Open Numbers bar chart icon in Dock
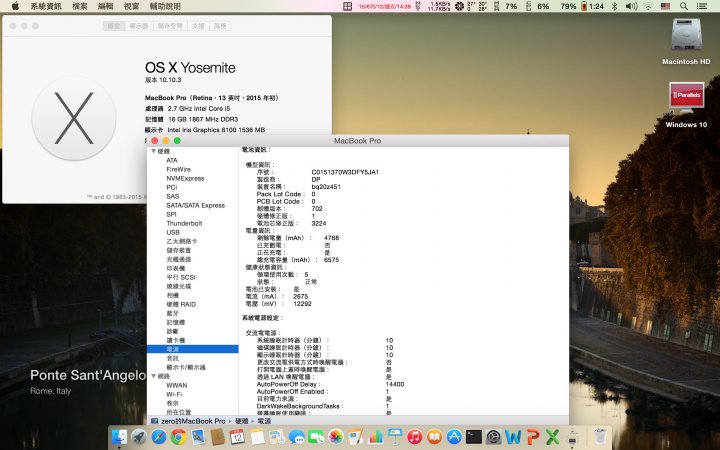This screenshot has height=450, width=720. [375, 436]
